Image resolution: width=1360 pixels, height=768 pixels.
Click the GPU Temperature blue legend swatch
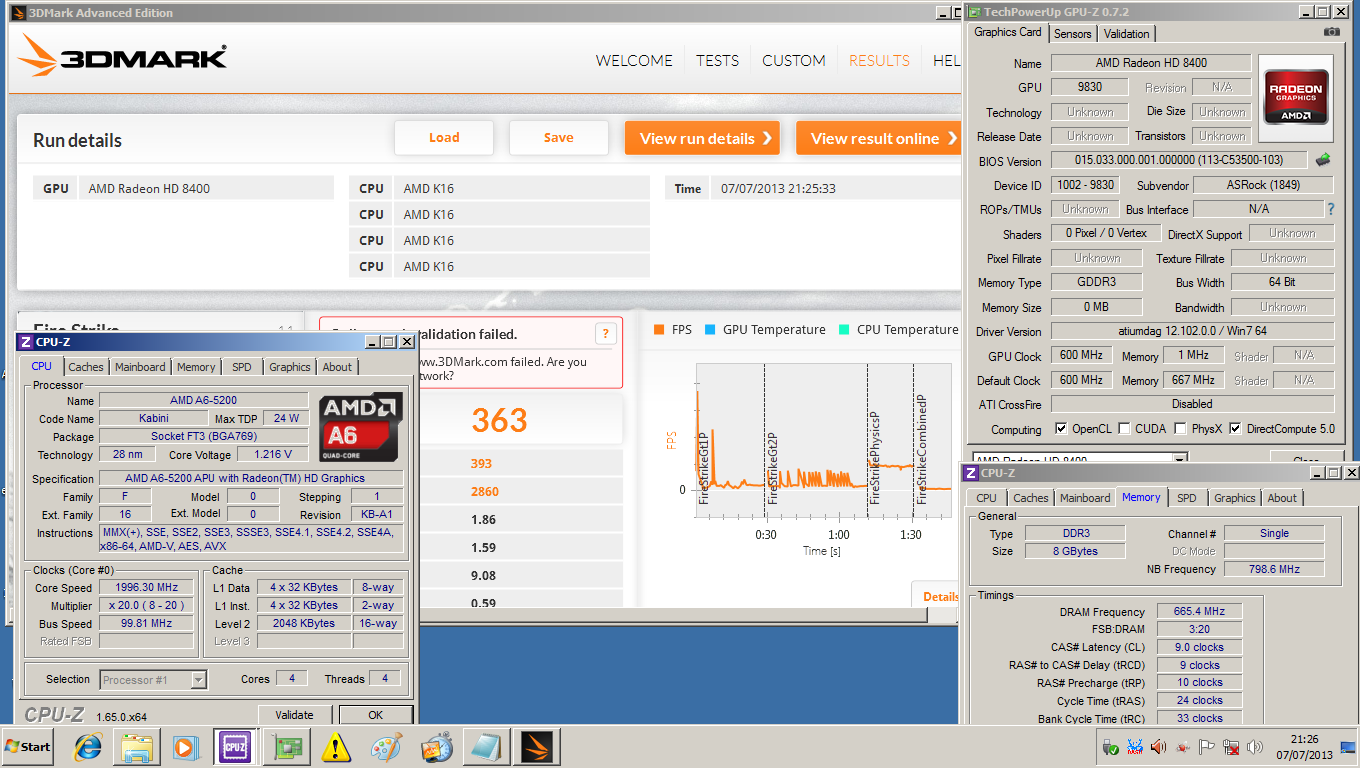(x=710, y=329)
